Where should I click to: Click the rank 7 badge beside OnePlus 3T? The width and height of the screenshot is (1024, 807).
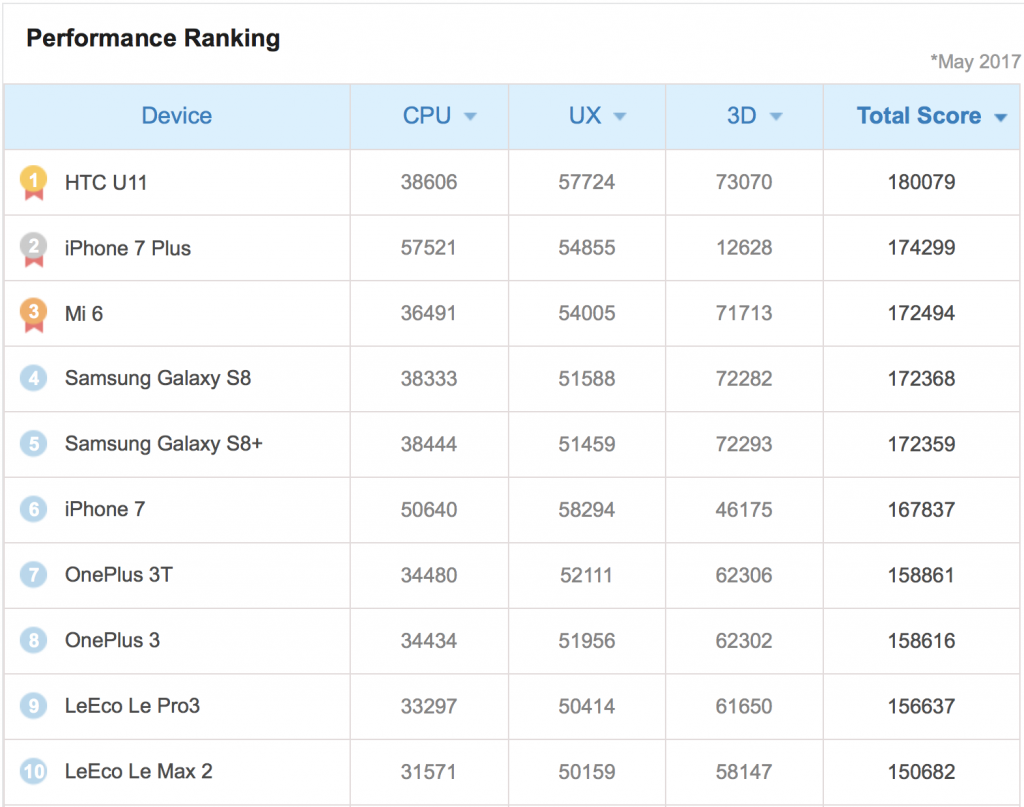[33, 575]
